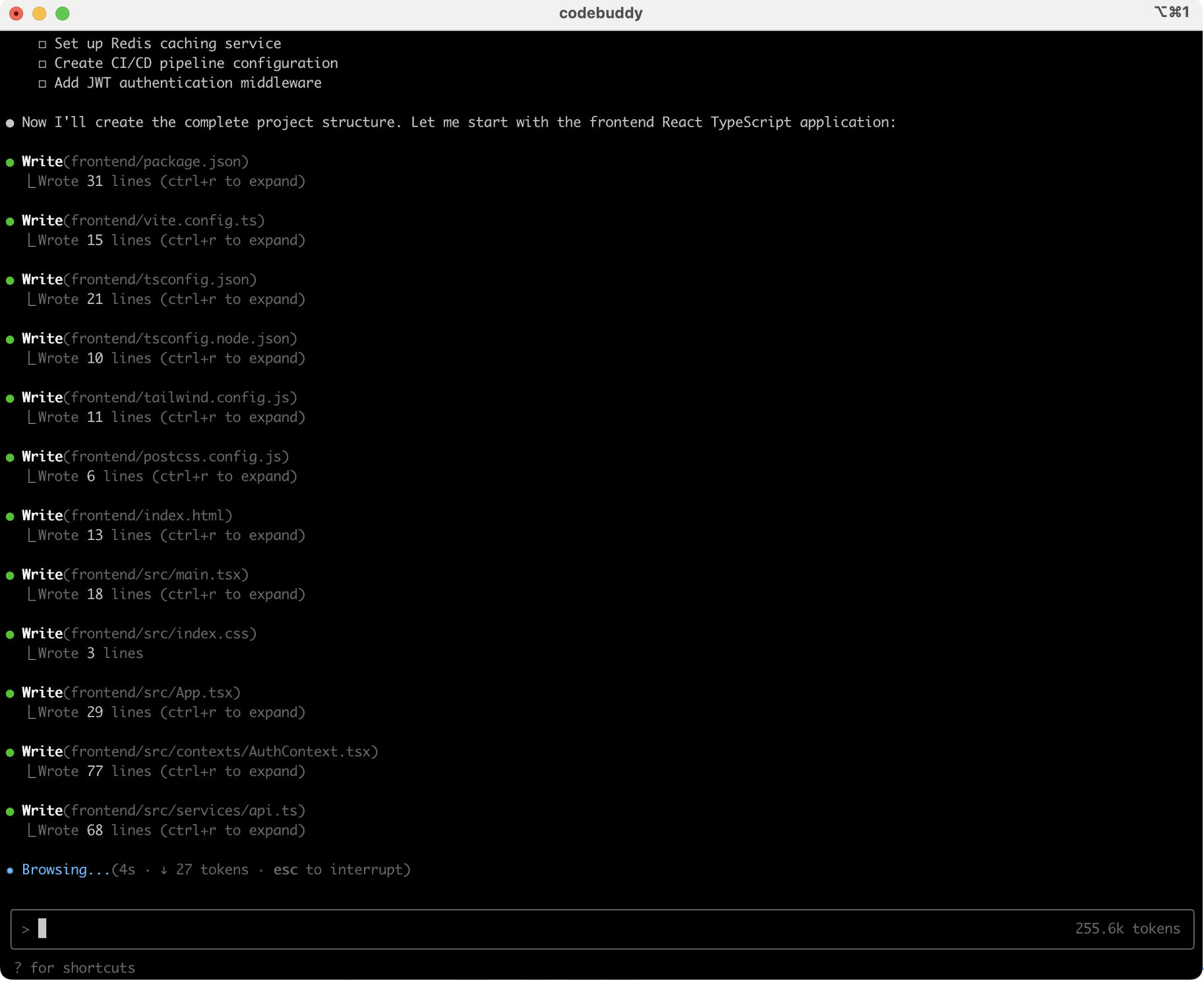The width and height of the screenshot is (1204, 981).
Task: Click the white bullet before 'Now I'll create'
Action: (x=10, y=123)
